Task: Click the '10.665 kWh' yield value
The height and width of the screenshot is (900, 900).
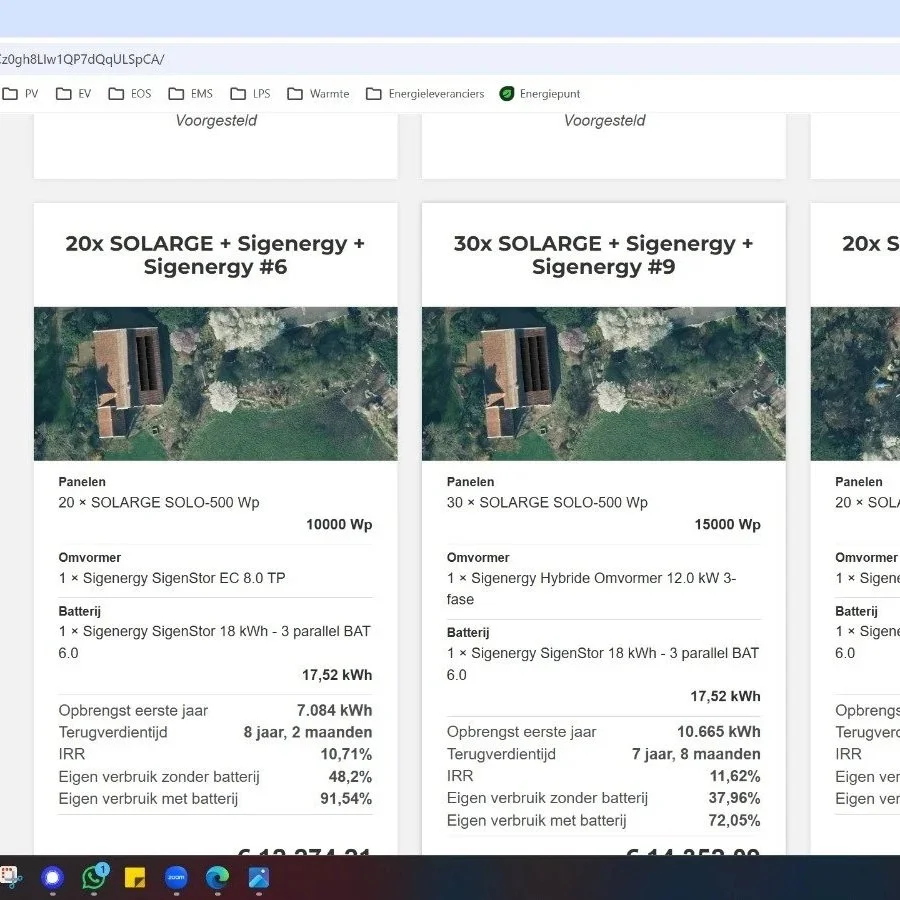Action: [719, 731]
